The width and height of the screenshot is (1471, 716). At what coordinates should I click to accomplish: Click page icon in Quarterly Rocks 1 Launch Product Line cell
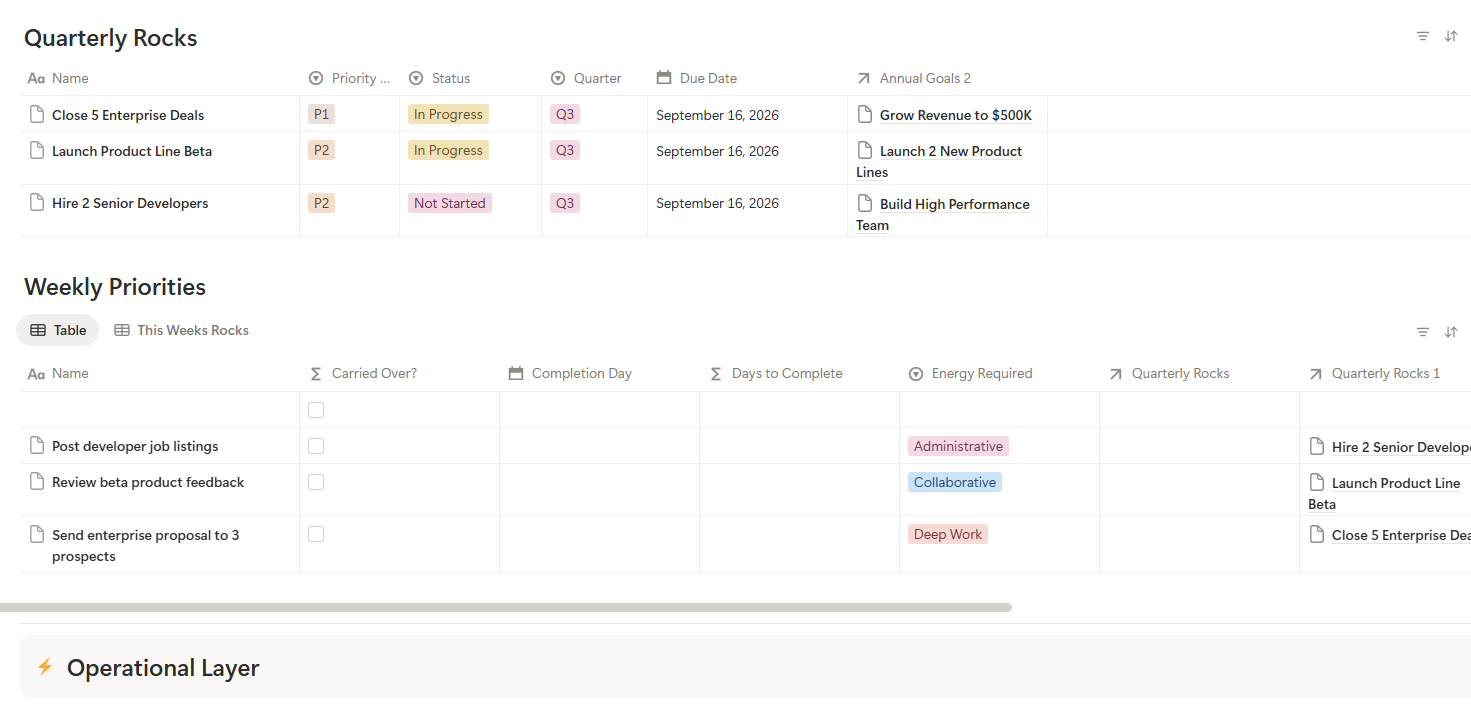(1317, 482)
